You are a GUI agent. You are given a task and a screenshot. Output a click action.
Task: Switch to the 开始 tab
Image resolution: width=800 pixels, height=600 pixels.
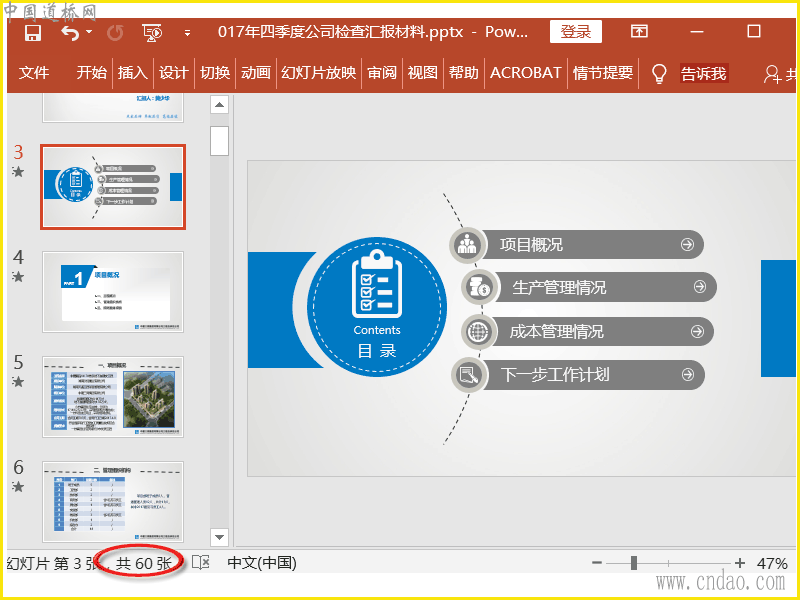tap(91, 73)
